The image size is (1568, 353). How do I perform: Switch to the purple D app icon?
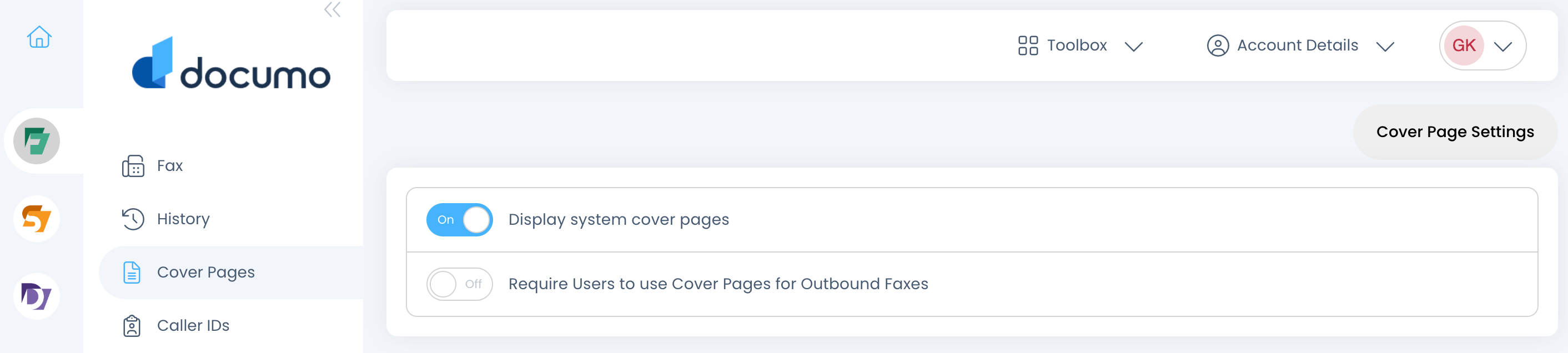pyautogui.click(x=37, y=296)
